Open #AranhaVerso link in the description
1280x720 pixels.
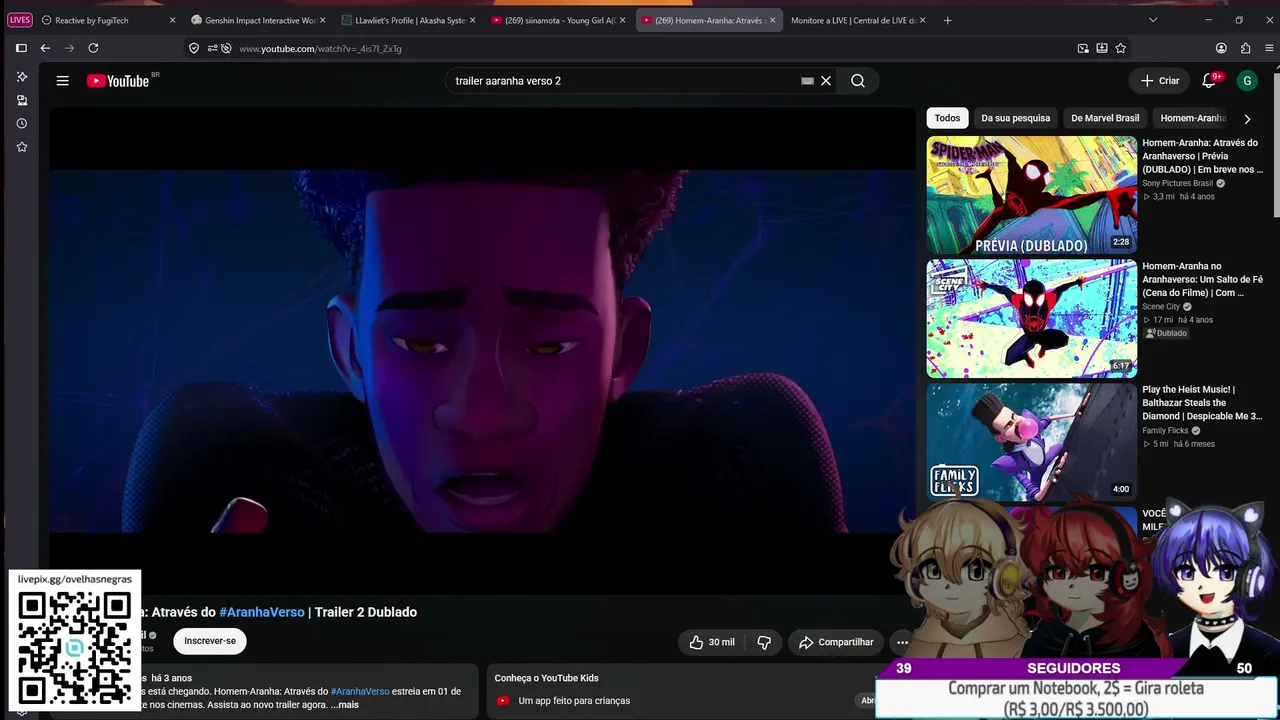tap(360, 691)
